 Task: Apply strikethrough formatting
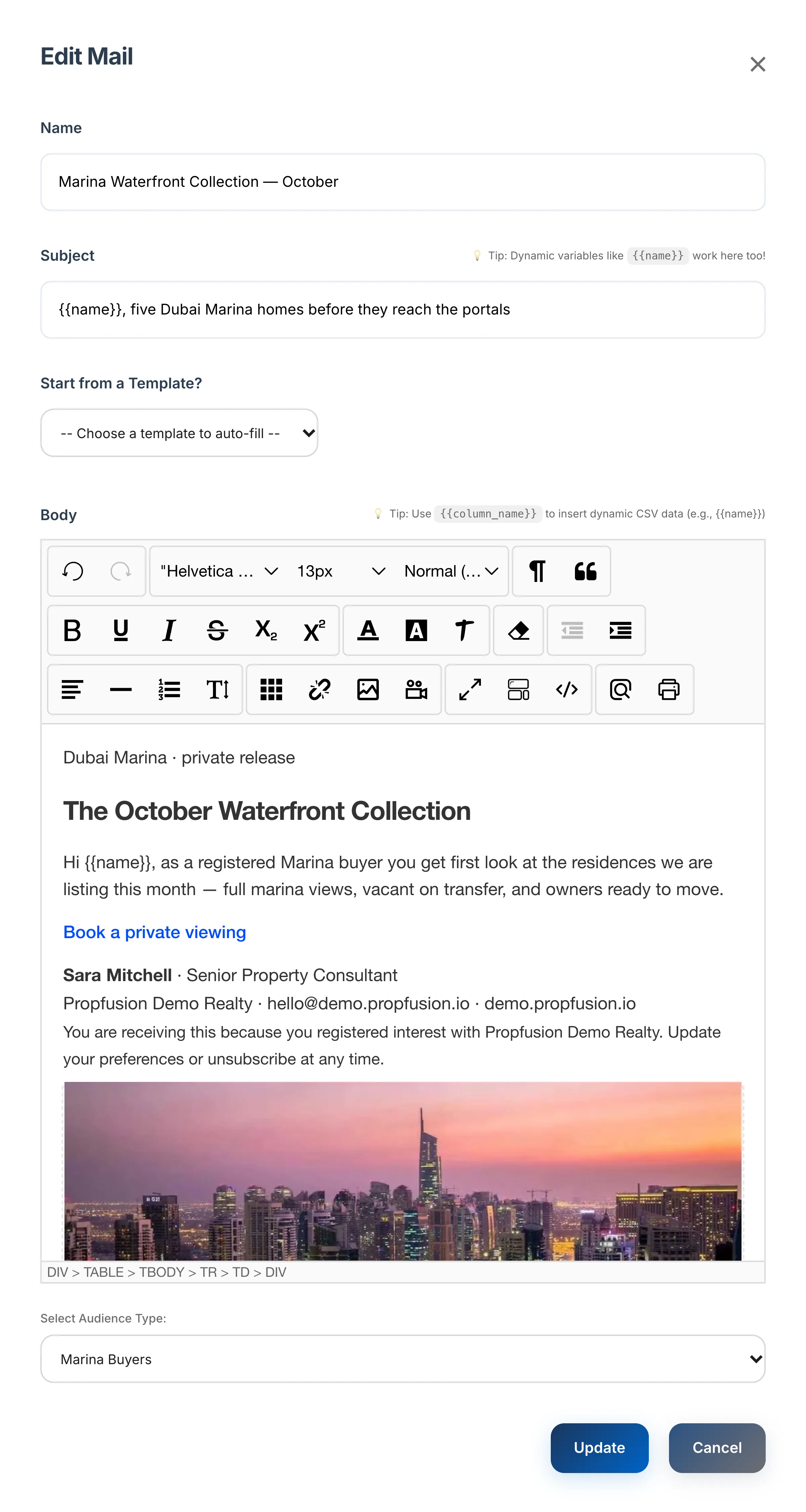(x=218, y=630)
